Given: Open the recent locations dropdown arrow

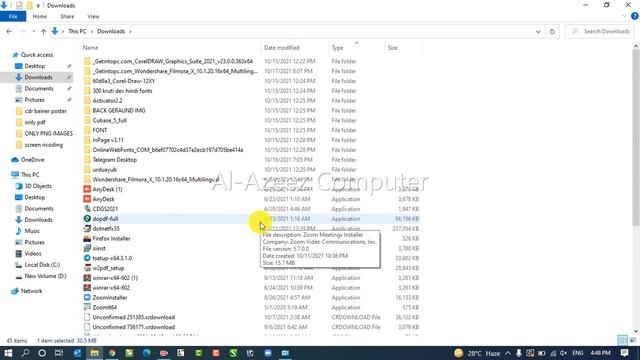Looking at the screenshot, I should [33, 31].
